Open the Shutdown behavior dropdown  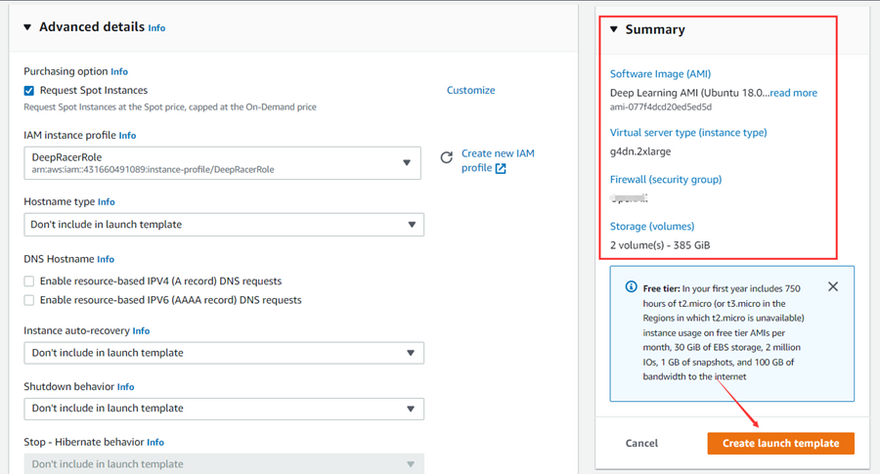tap(223, 408)
